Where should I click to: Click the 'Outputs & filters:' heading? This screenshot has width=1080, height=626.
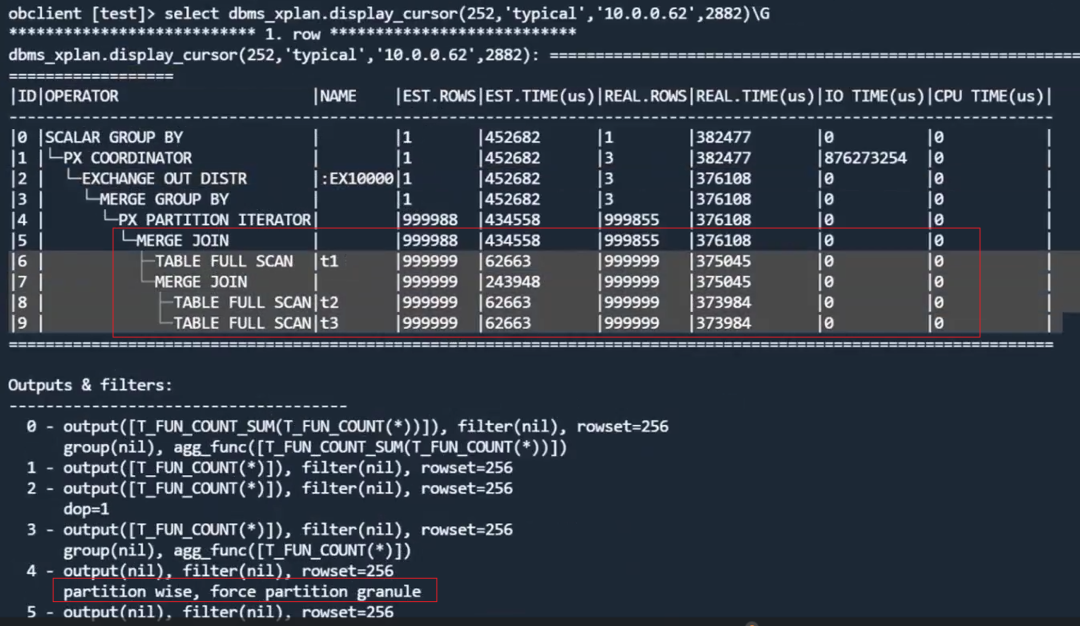coord(90,386)
